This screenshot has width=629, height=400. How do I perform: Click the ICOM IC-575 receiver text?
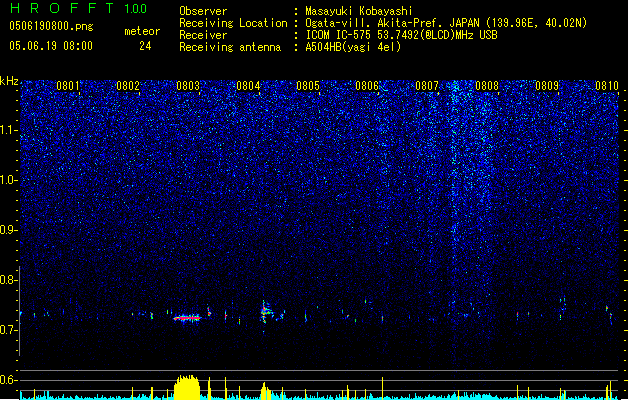pyautogui.click(x=401, y=35)
